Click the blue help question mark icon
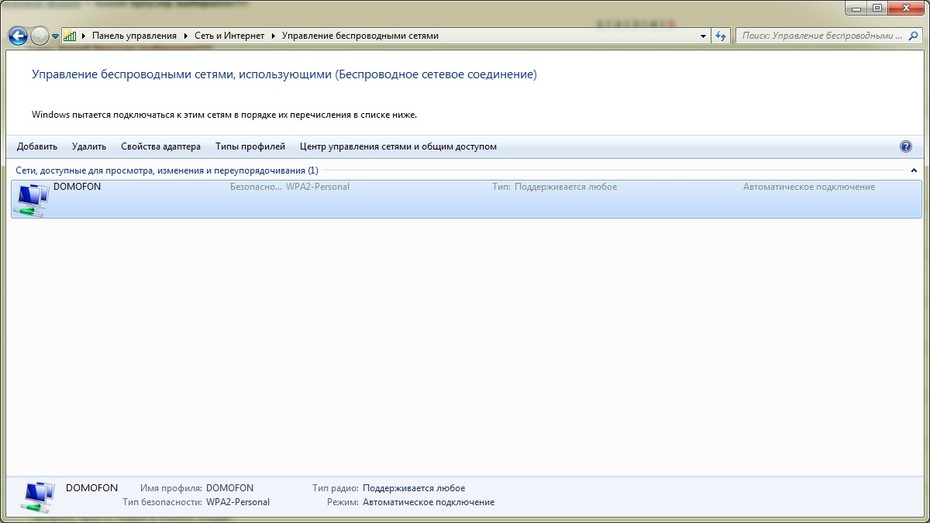 pyautogui.click(x=906, y=146)
